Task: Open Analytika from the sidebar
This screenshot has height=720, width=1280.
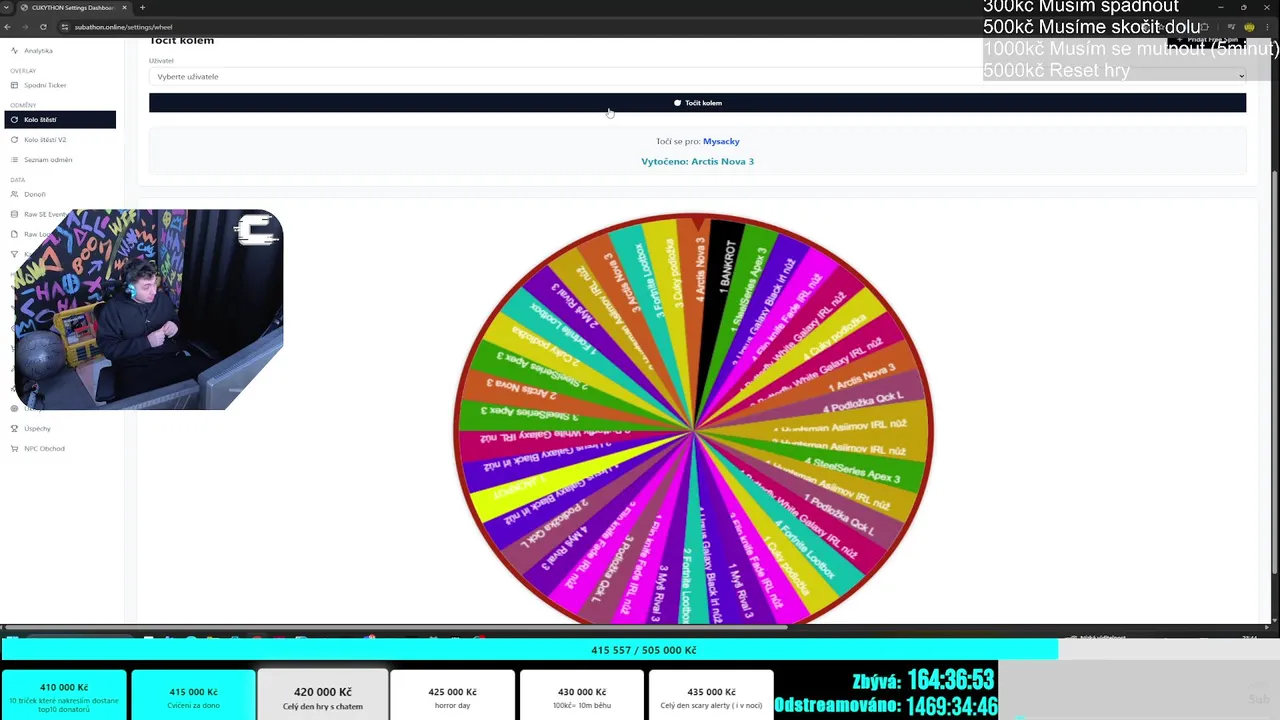Action: (x=38, y=50)
